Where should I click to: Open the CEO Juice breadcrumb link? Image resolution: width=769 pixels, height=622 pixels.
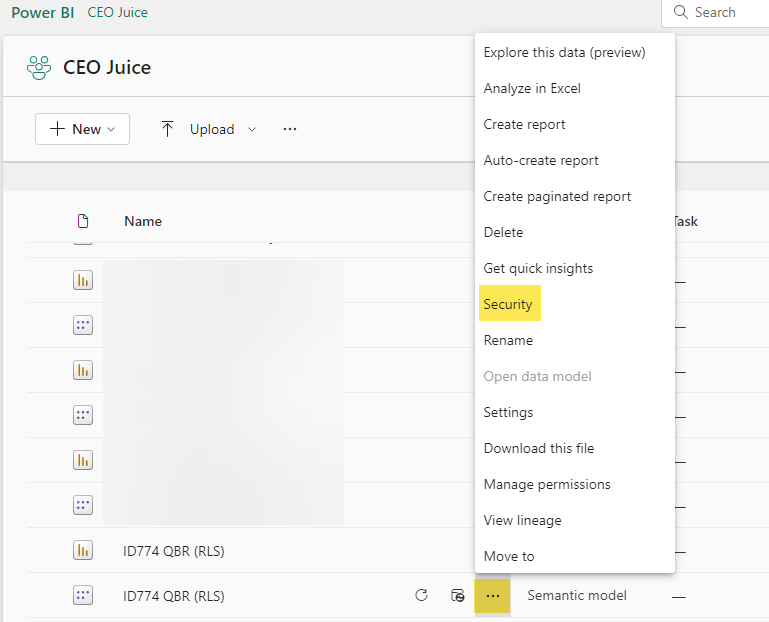pos(118,13)
